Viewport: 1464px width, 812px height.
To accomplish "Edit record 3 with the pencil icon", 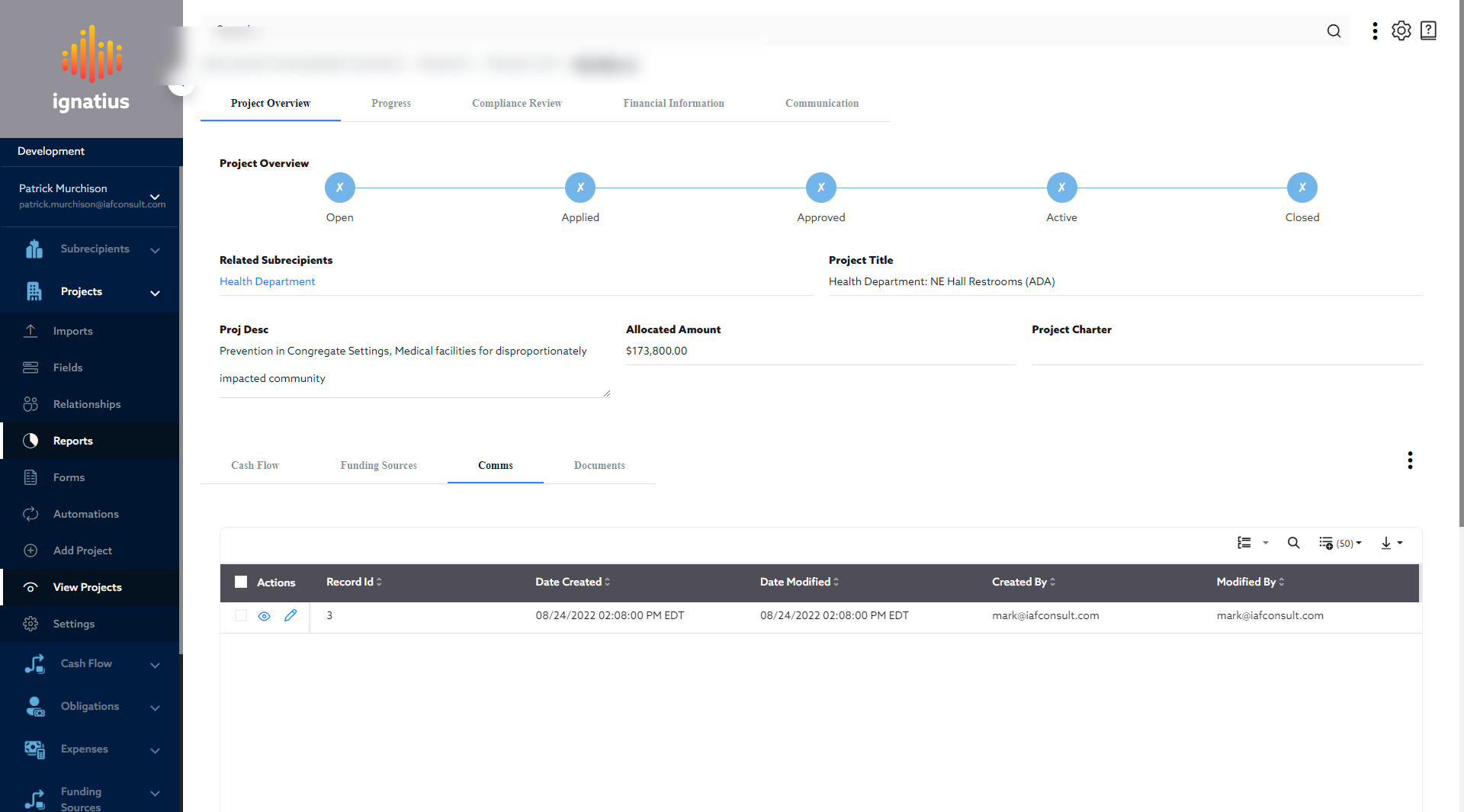I will 291,615.
